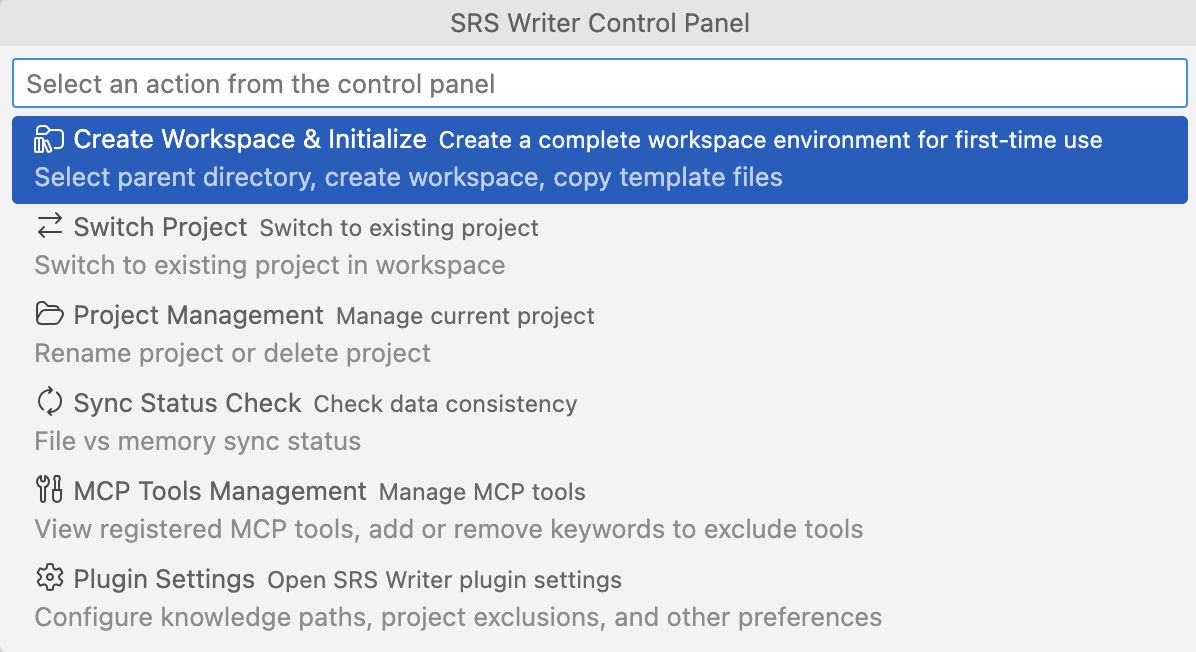Click the Switch Project arrows icon

[50, 226]
